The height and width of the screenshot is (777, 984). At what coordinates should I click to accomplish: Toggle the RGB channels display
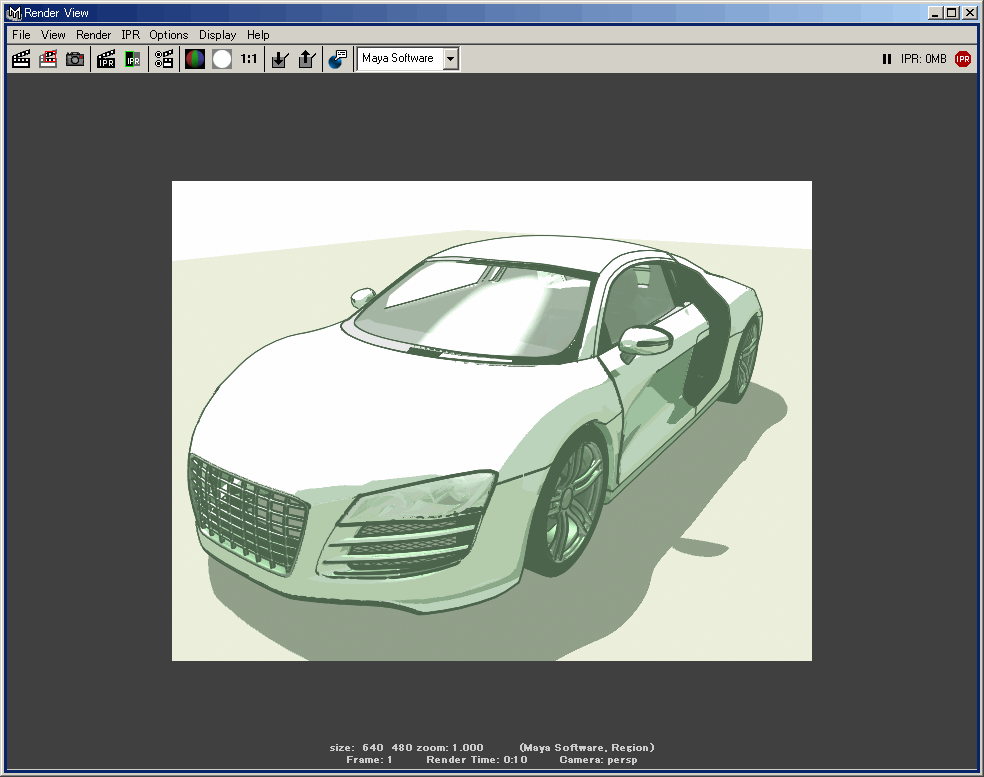pyautogui.click(x=194, y=59)
